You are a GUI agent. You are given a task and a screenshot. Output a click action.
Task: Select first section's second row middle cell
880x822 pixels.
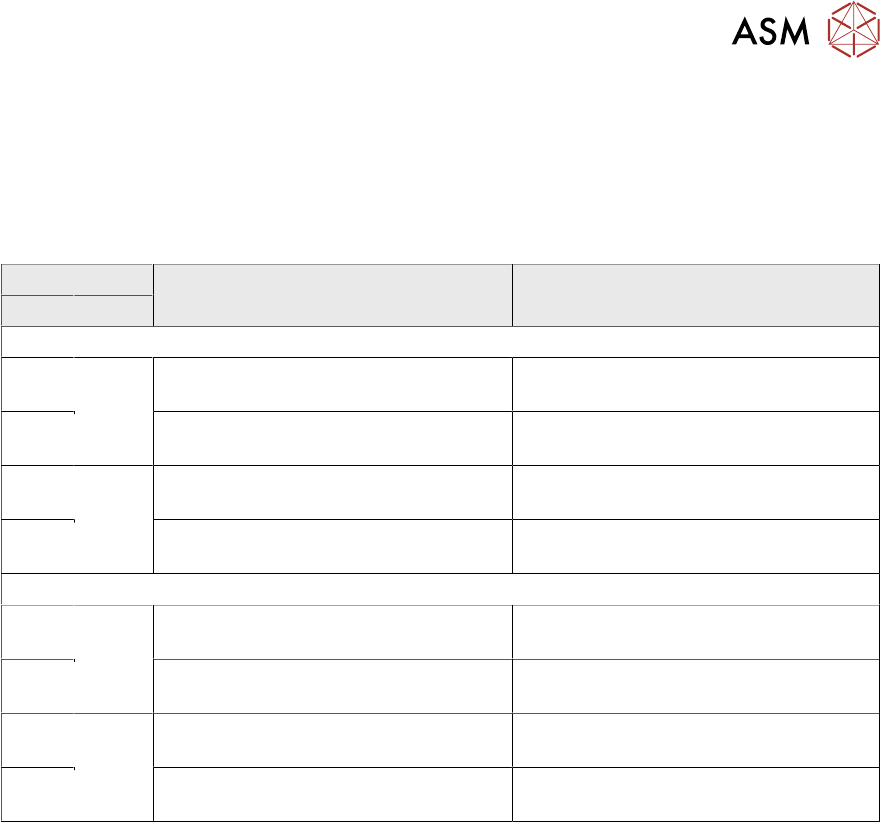332,438
